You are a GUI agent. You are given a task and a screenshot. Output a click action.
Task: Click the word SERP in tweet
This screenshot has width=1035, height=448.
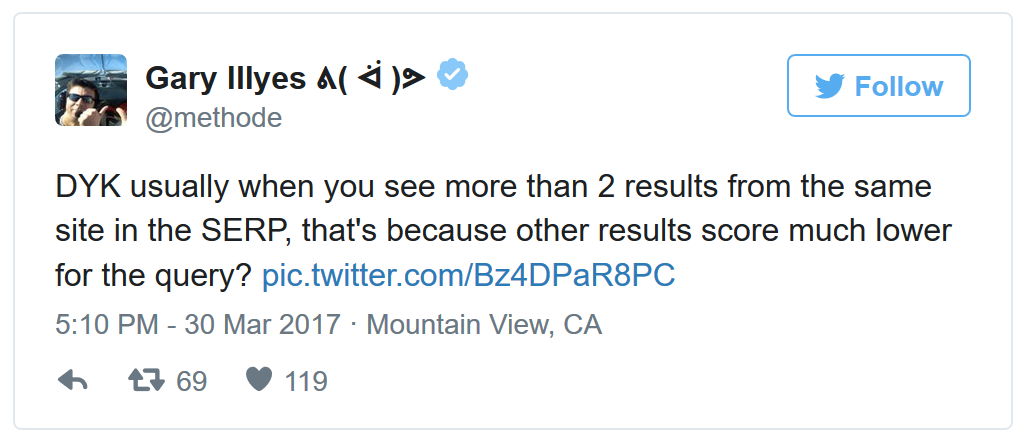(x=196, y=232)
